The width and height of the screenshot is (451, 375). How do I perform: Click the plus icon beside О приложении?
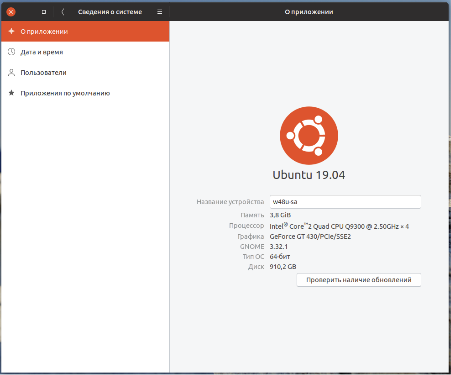[x=11, y=31]
